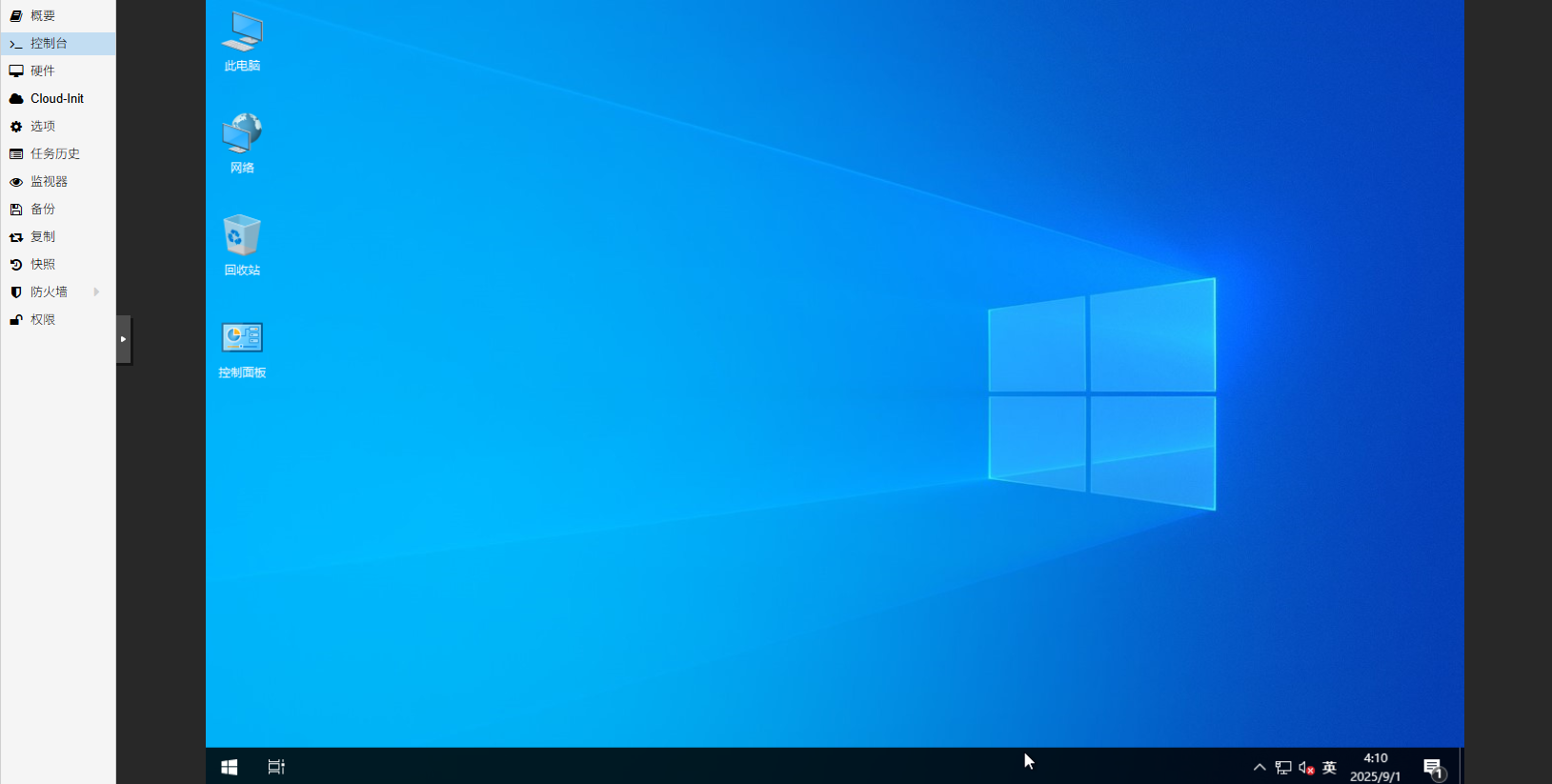Open the 备份 backup section

pos(43,209)
